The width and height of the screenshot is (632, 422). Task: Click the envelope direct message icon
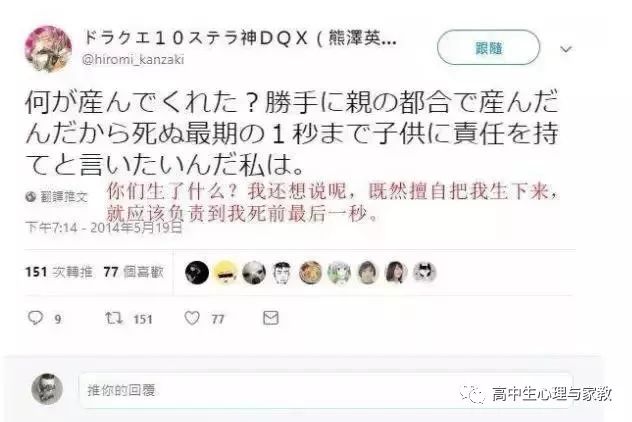coord(270,318)
